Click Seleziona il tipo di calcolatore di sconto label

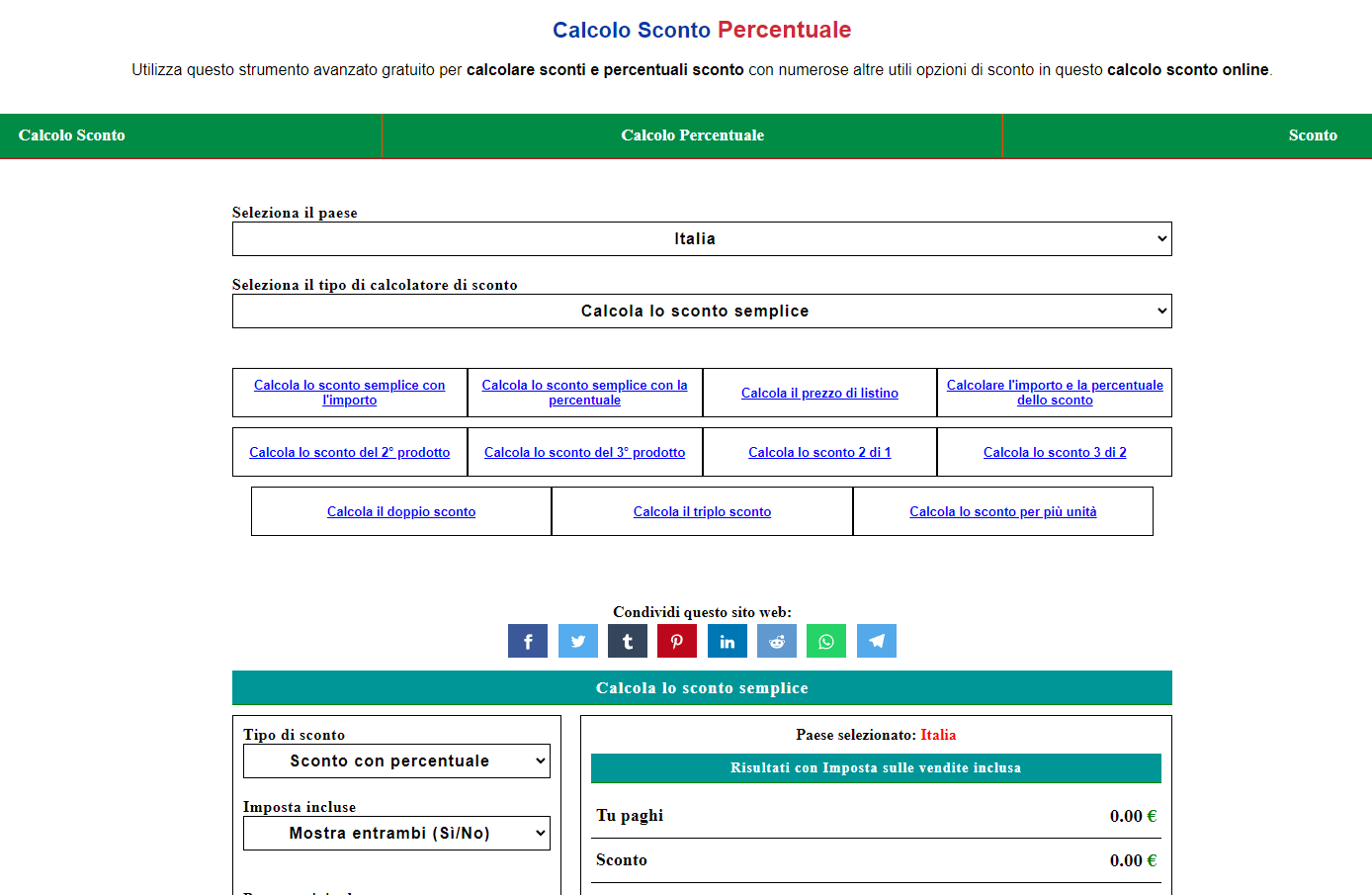click(x=375, y=285)
